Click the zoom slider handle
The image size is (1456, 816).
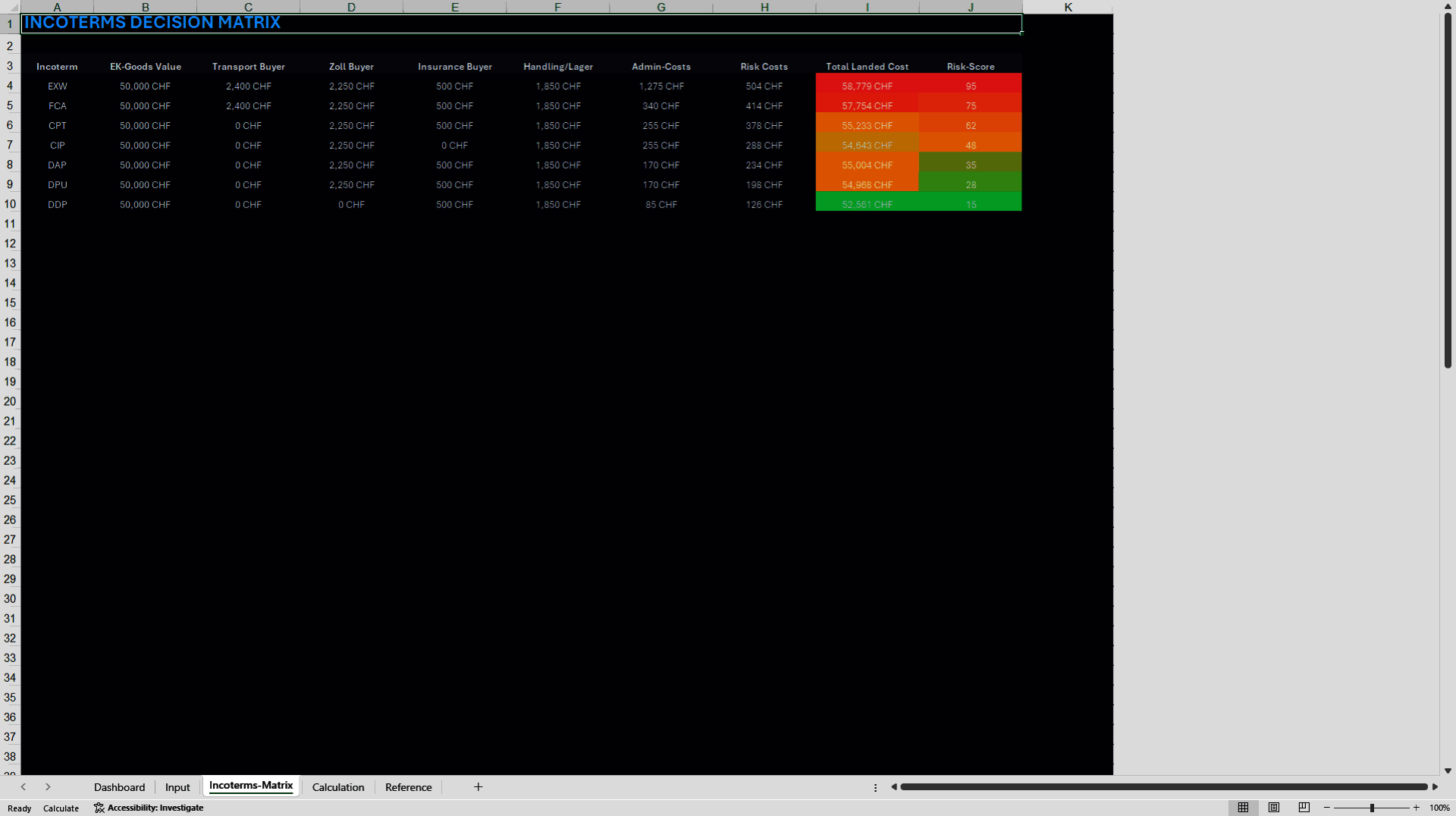[1372, 808]
